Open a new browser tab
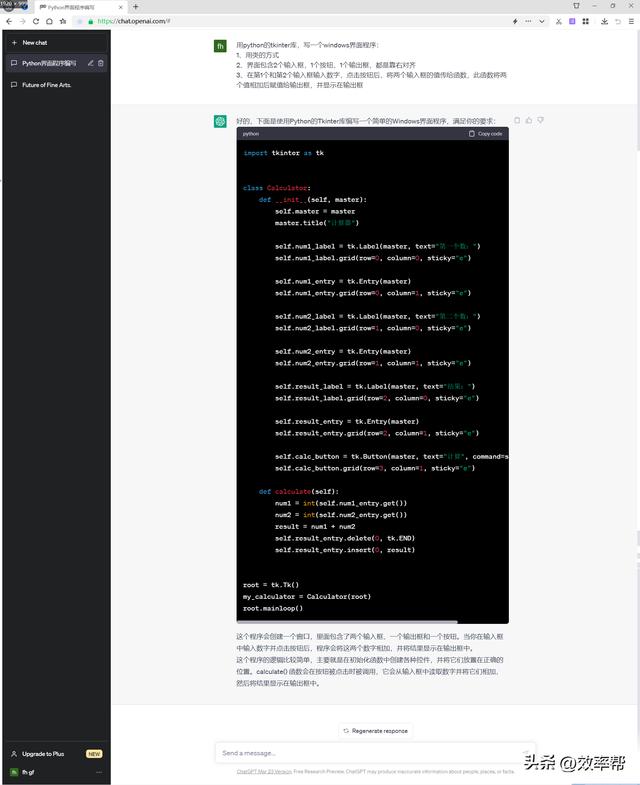The width and height of the screenshot is (640, 785). click(136, 7)
